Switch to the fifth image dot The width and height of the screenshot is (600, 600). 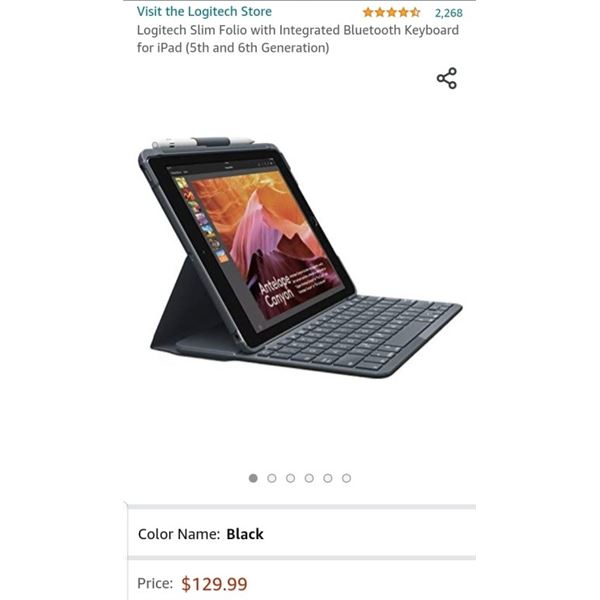pos(328,478)
